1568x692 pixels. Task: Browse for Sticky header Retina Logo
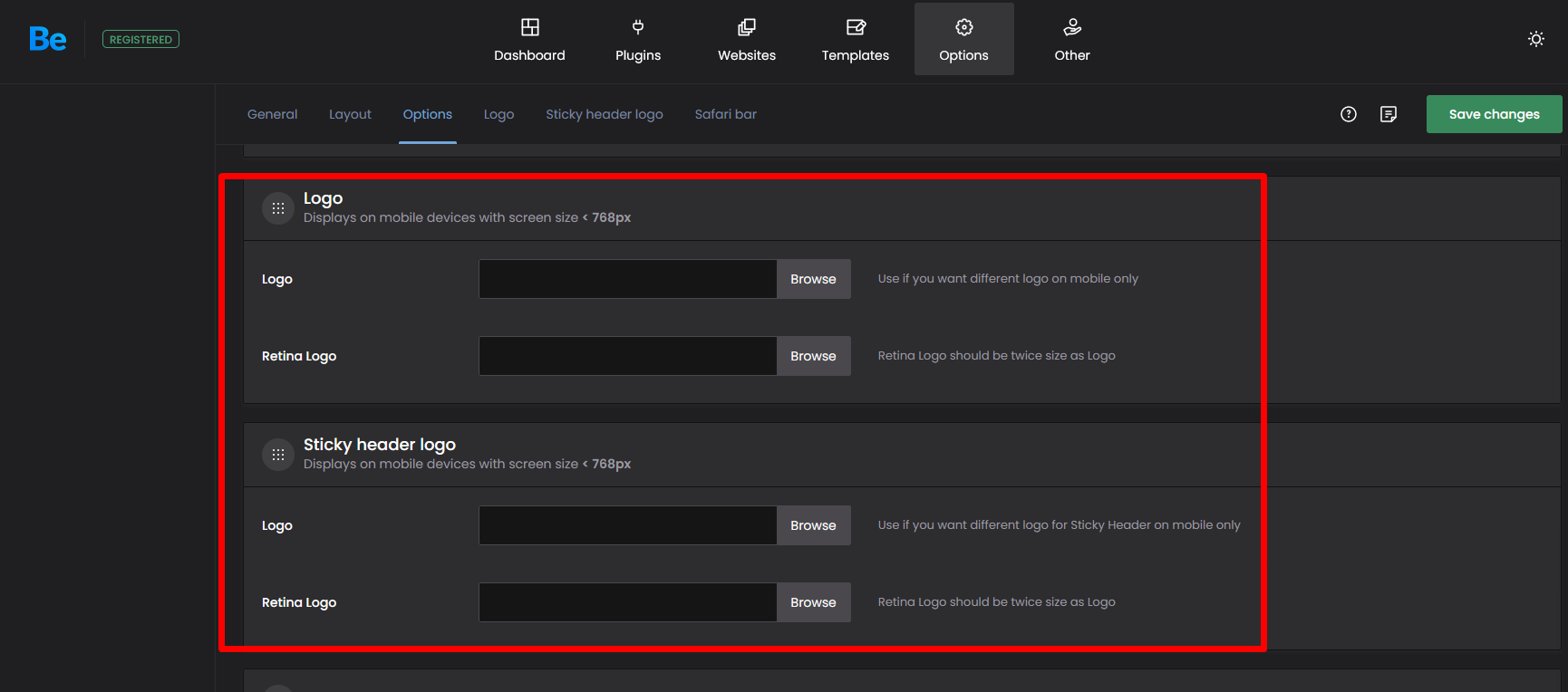click(813, 602)
